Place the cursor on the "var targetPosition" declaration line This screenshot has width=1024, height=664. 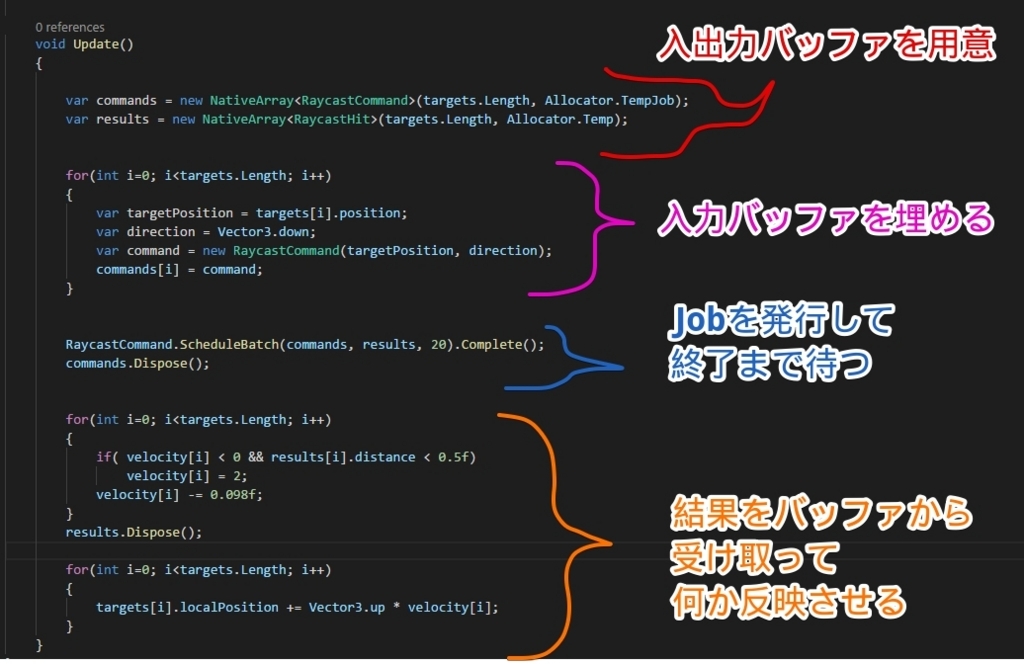click(x=251, y=213)
